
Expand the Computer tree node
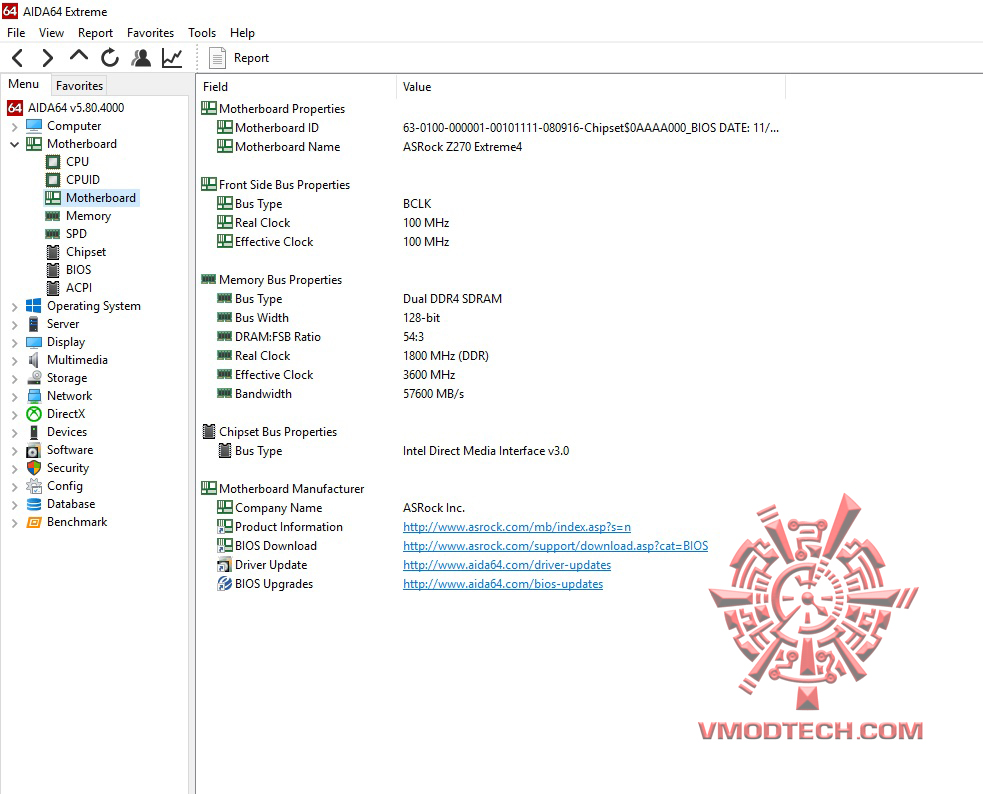click(14, 127)
